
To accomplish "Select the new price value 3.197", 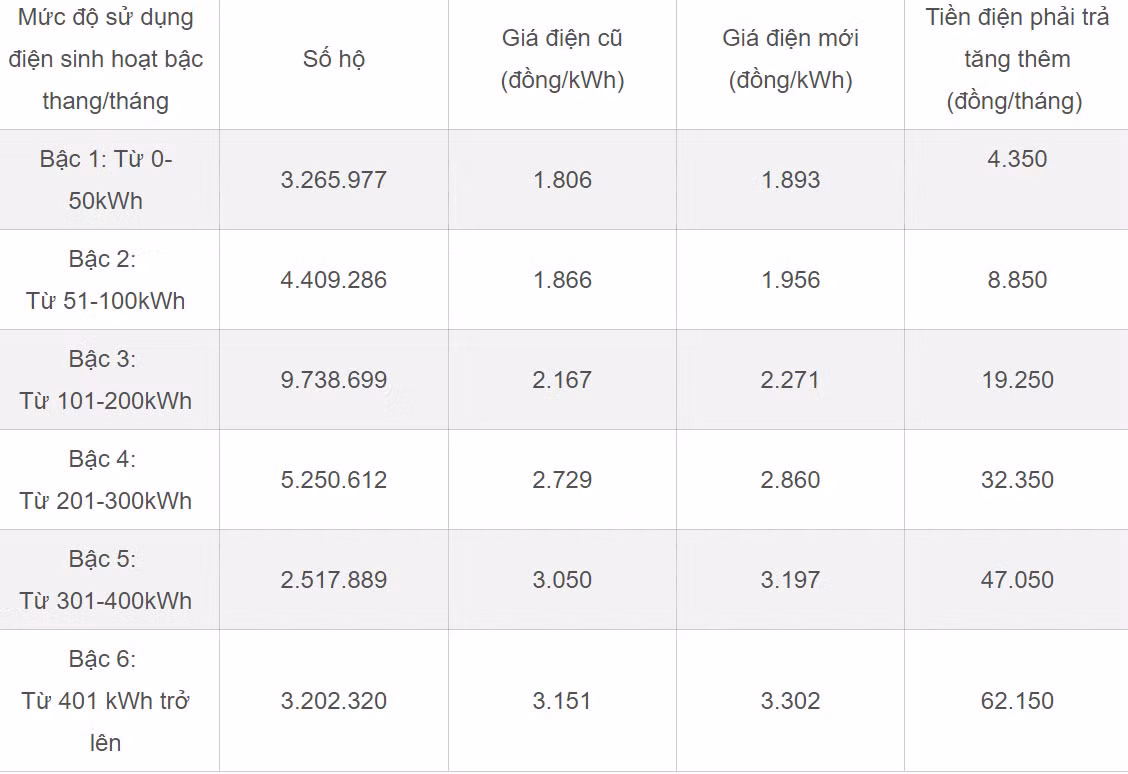I will click(790, 580).
